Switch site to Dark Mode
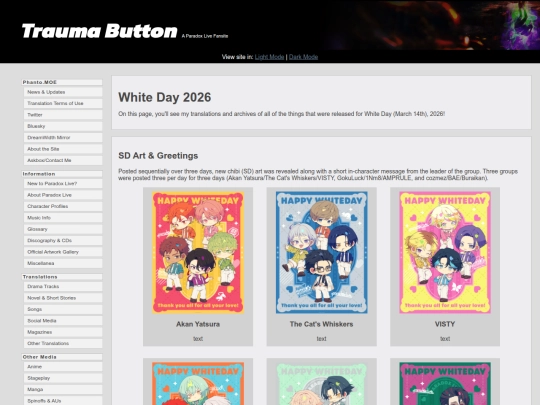Image resolution: width=540 pixels, height=405 pixels. (x=303, y=57)
